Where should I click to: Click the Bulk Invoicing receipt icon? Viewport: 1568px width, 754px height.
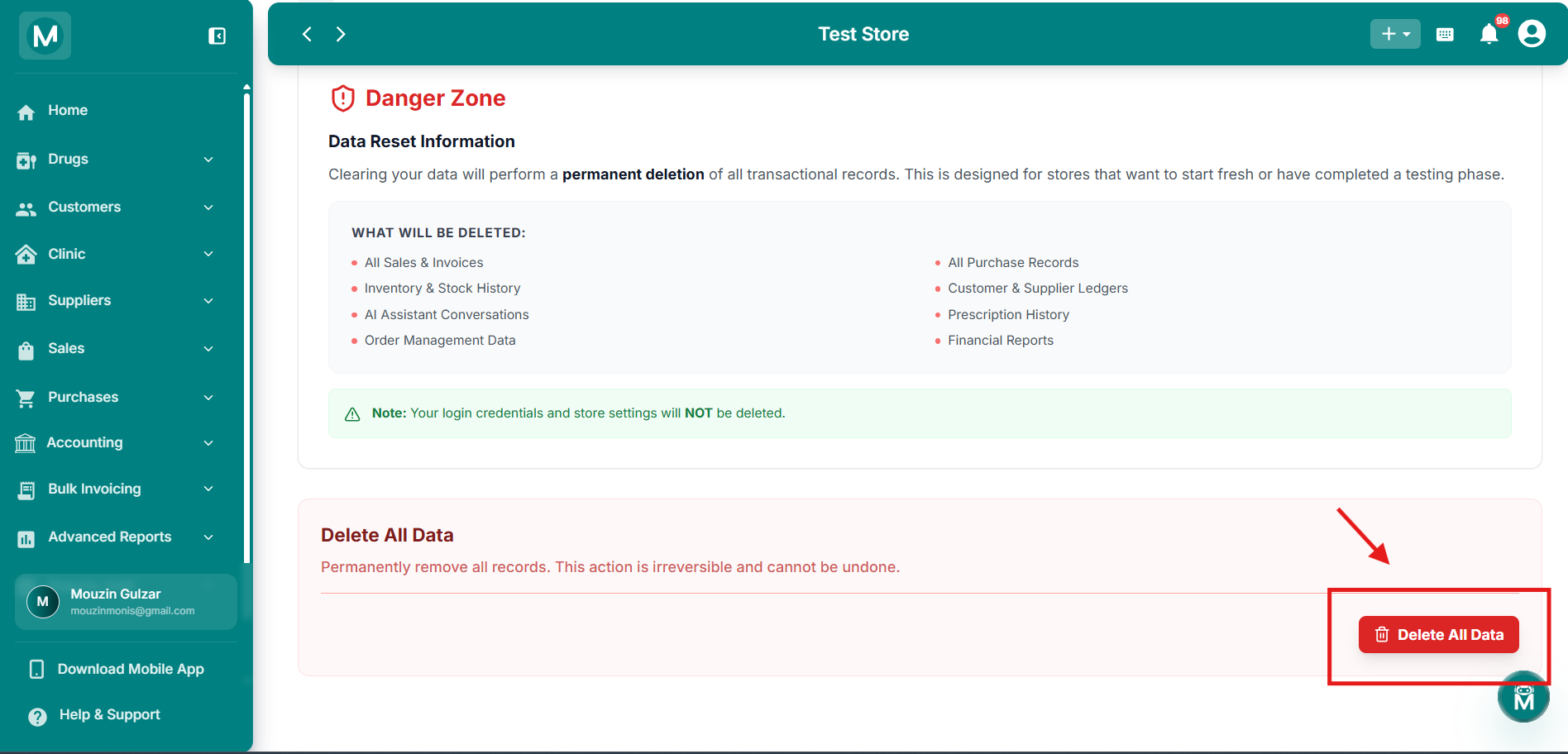(x=26, y=490)
